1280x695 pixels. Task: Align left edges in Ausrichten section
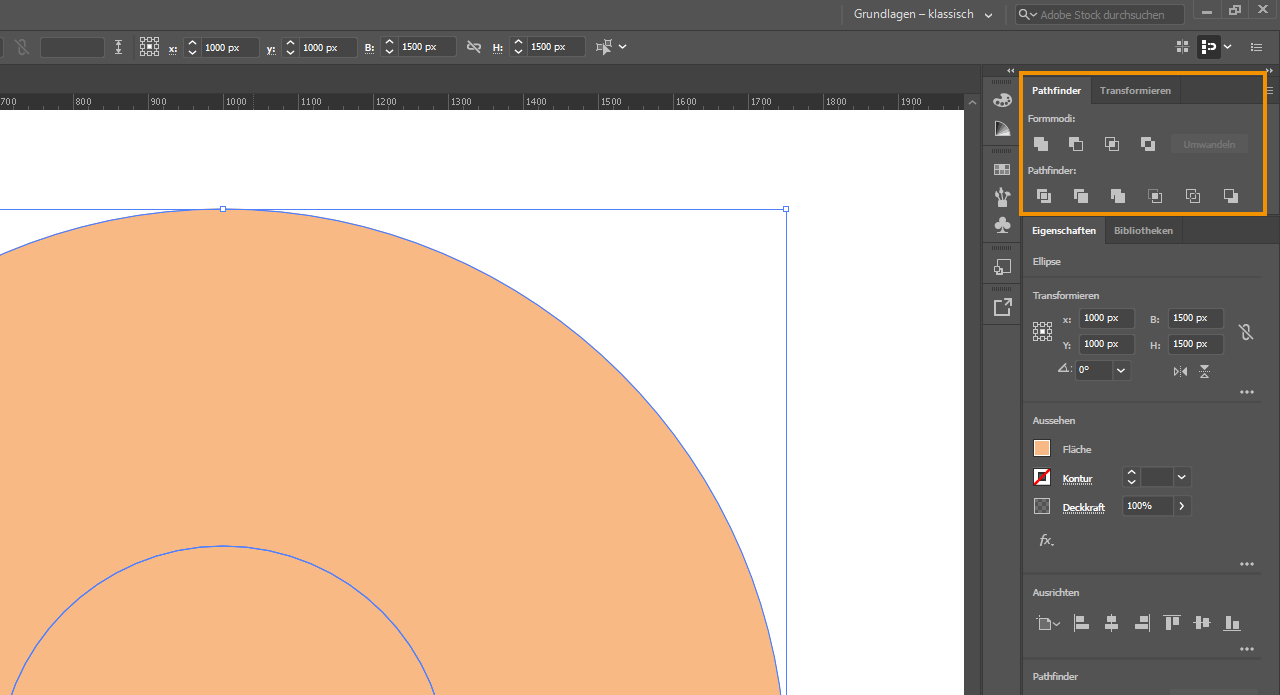click(x=1081, y=623)
